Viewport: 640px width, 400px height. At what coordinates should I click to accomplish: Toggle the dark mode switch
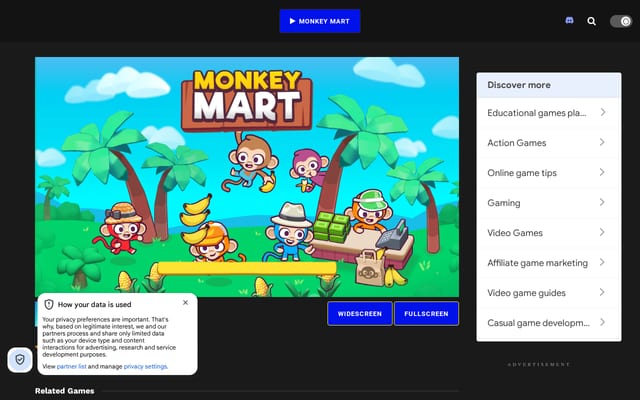(621, 21)
